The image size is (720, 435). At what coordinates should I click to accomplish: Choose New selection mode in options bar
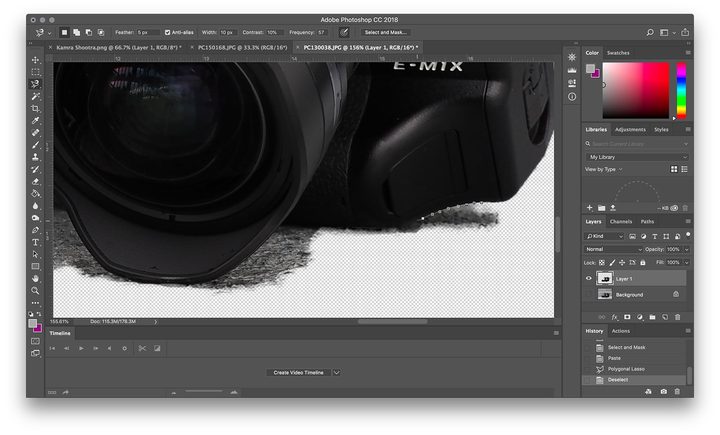tap(64, 33)
